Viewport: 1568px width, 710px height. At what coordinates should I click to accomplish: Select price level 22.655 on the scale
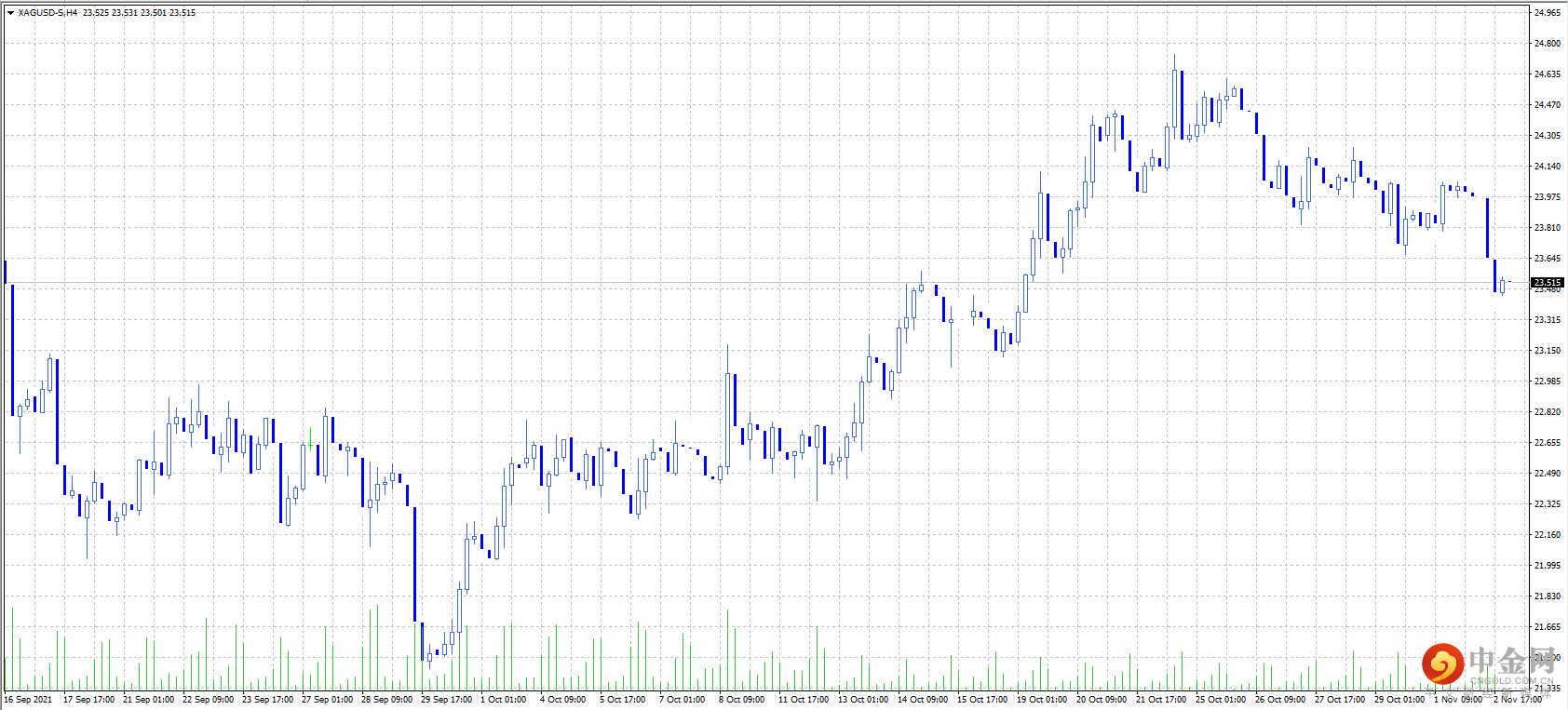click(1547, 443)
